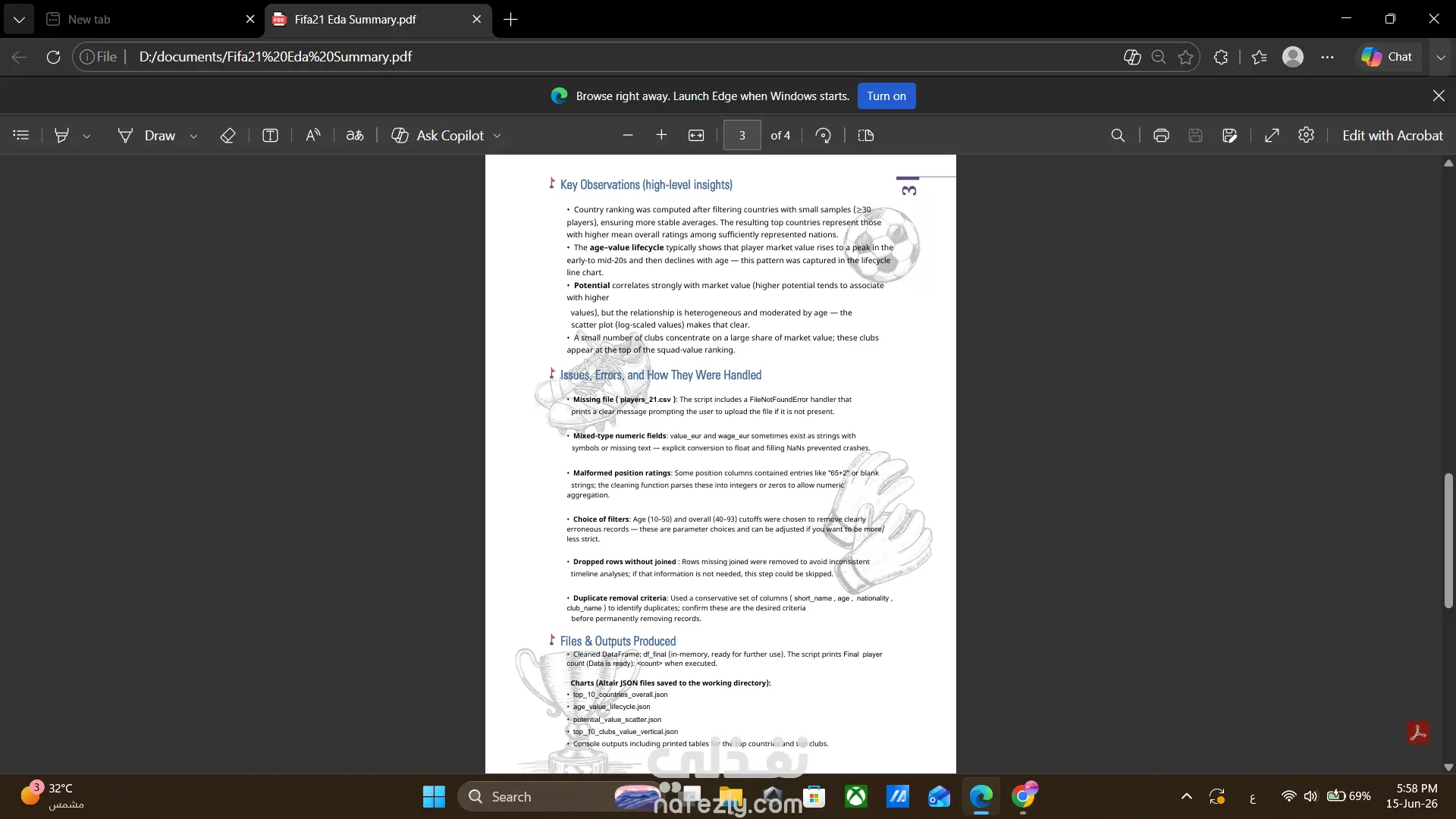Image resolution: width=1456 pixels, height=819 pixels.
Task: Dismiss the Edge startup notification bar
Action: click(x=1439, y=96)
